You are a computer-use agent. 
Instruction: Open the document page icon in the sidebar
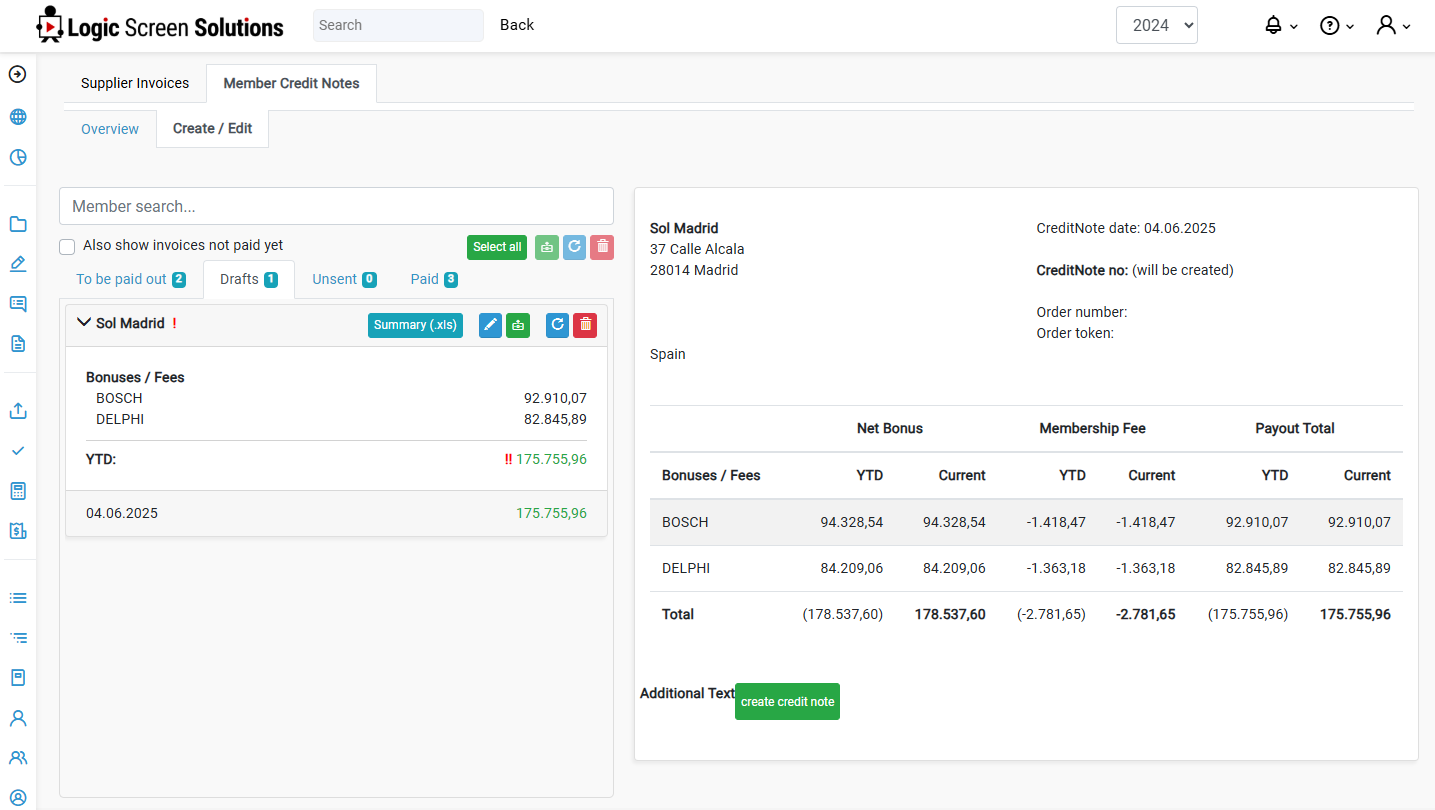pos(17,344)
